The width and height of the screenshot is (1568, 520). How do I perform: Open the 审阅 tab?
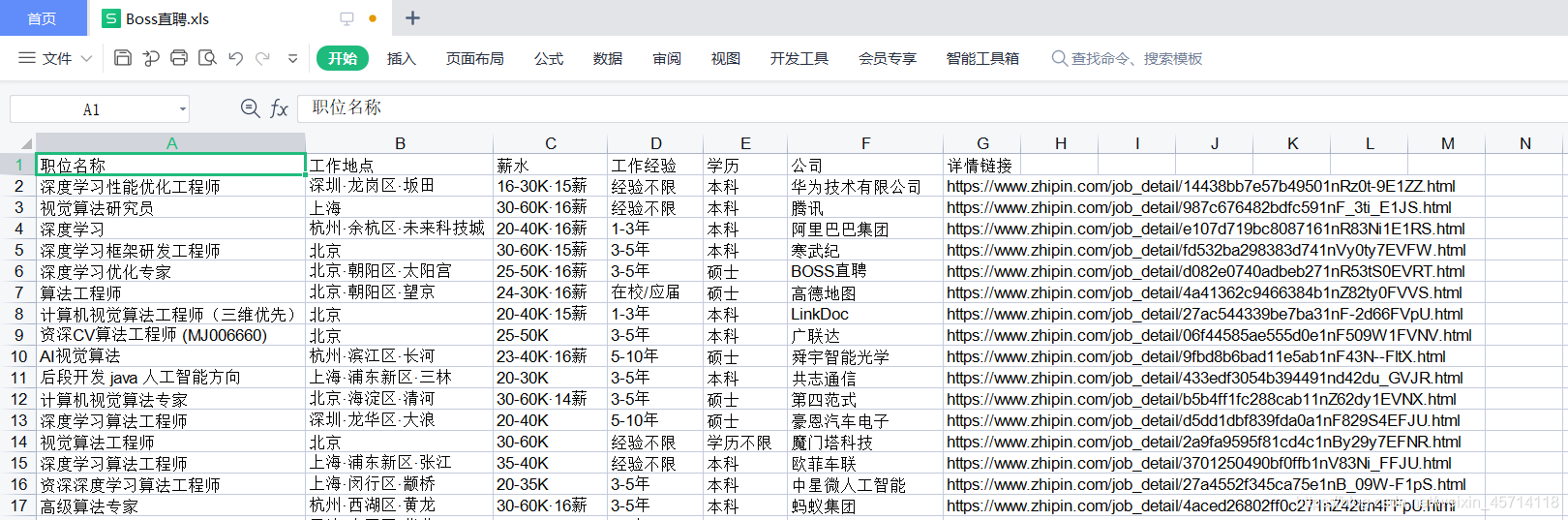[667, 58]
